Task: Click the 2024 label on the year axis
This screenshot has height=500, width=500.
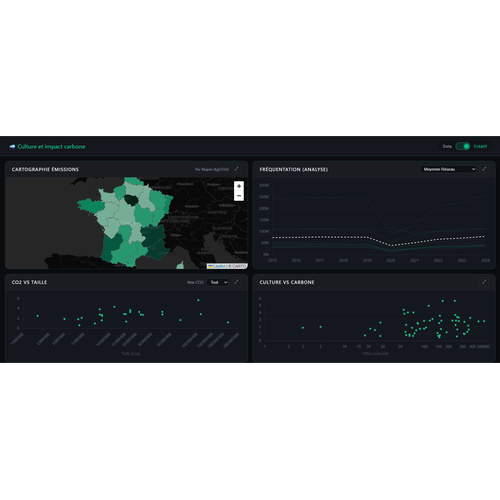Action: (485, 260)
